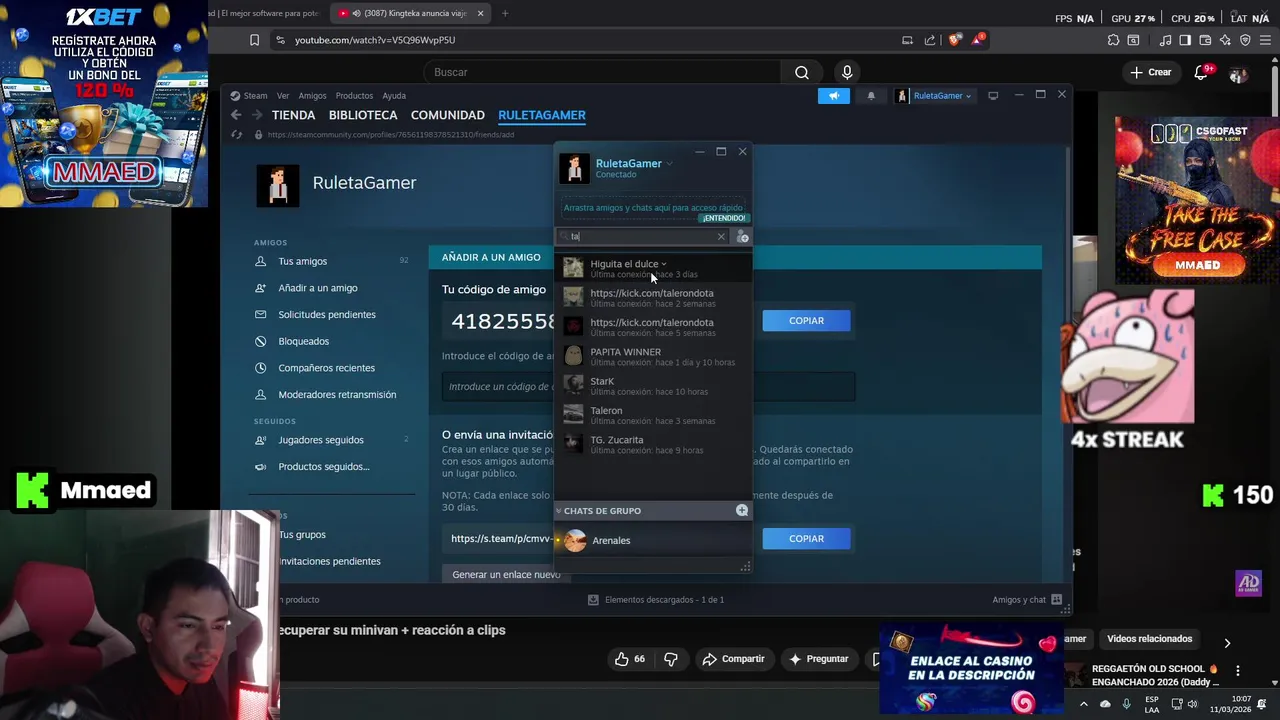Open Compañeros recientes
This screenshot has height=720, width=1280.
click(326, 368)
